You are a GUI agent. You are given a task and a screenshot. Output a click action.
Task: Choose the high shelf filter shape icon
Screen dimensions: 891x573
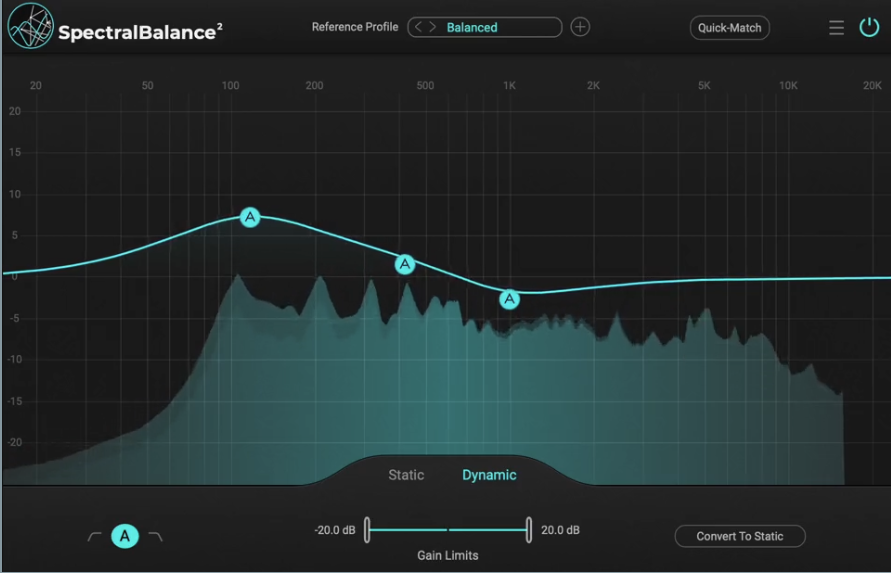coord(156,536)
